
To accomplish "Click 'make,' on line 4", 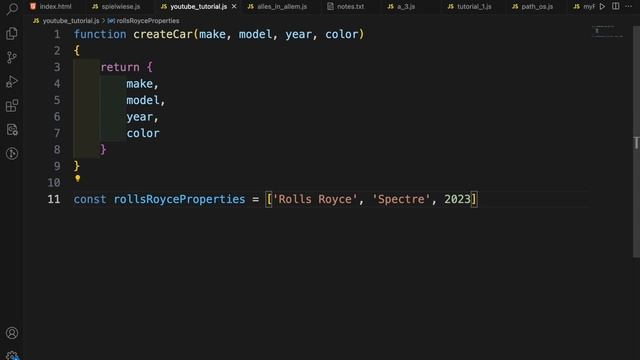I will [x=142, y=84].
